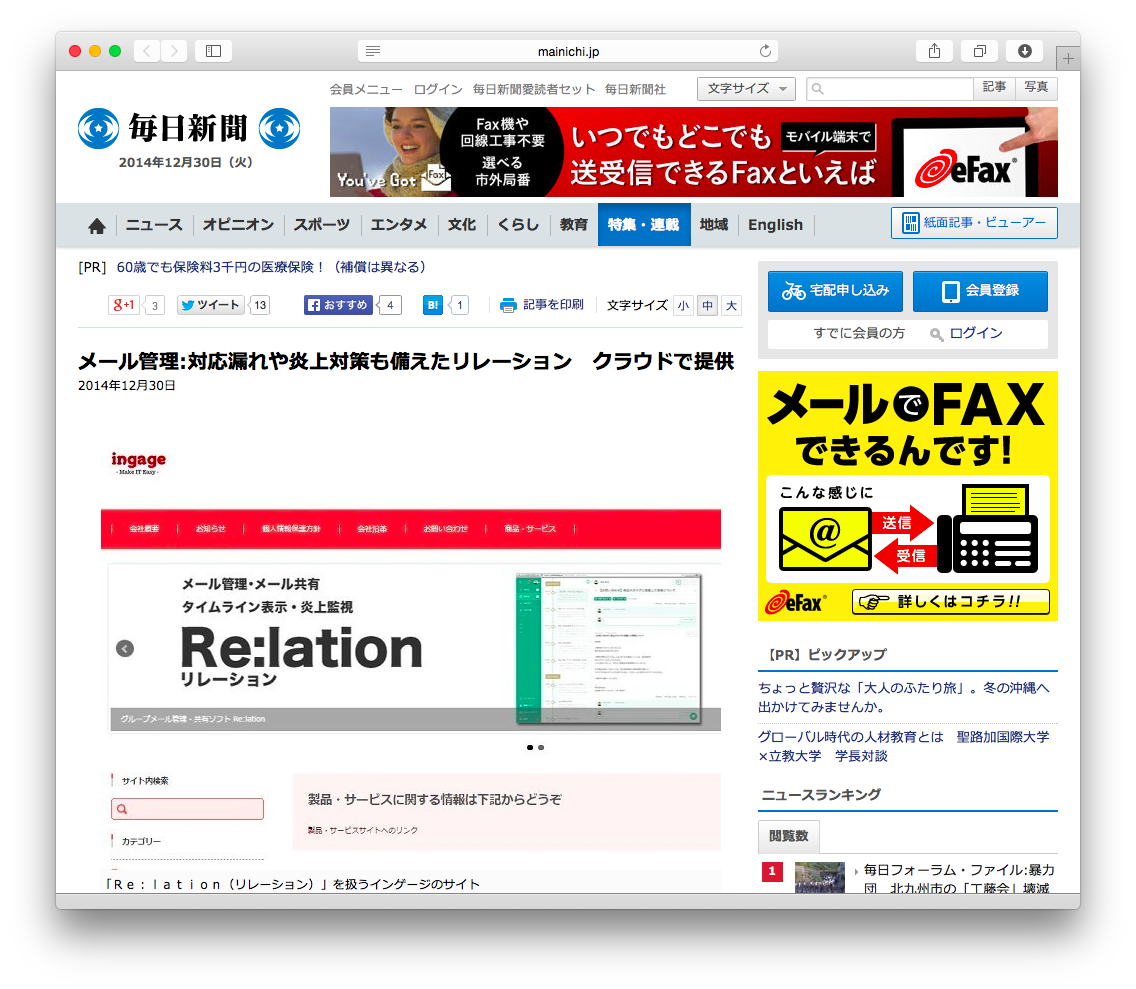
Task: Open 会員メニュー link
Action: [366, 89]
